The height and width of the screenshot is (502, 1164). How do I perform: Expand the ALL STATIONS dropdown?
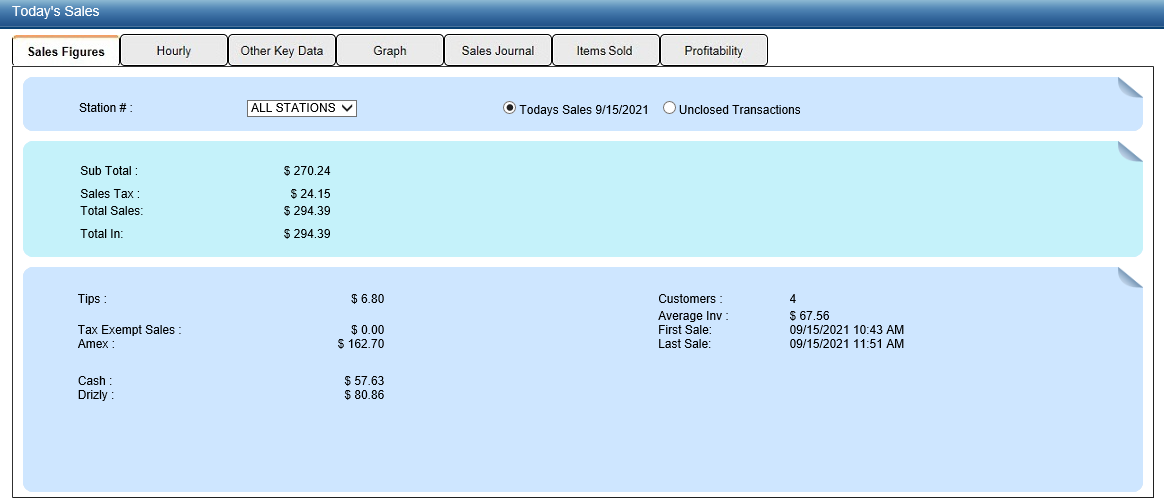[x=302, y=108]
